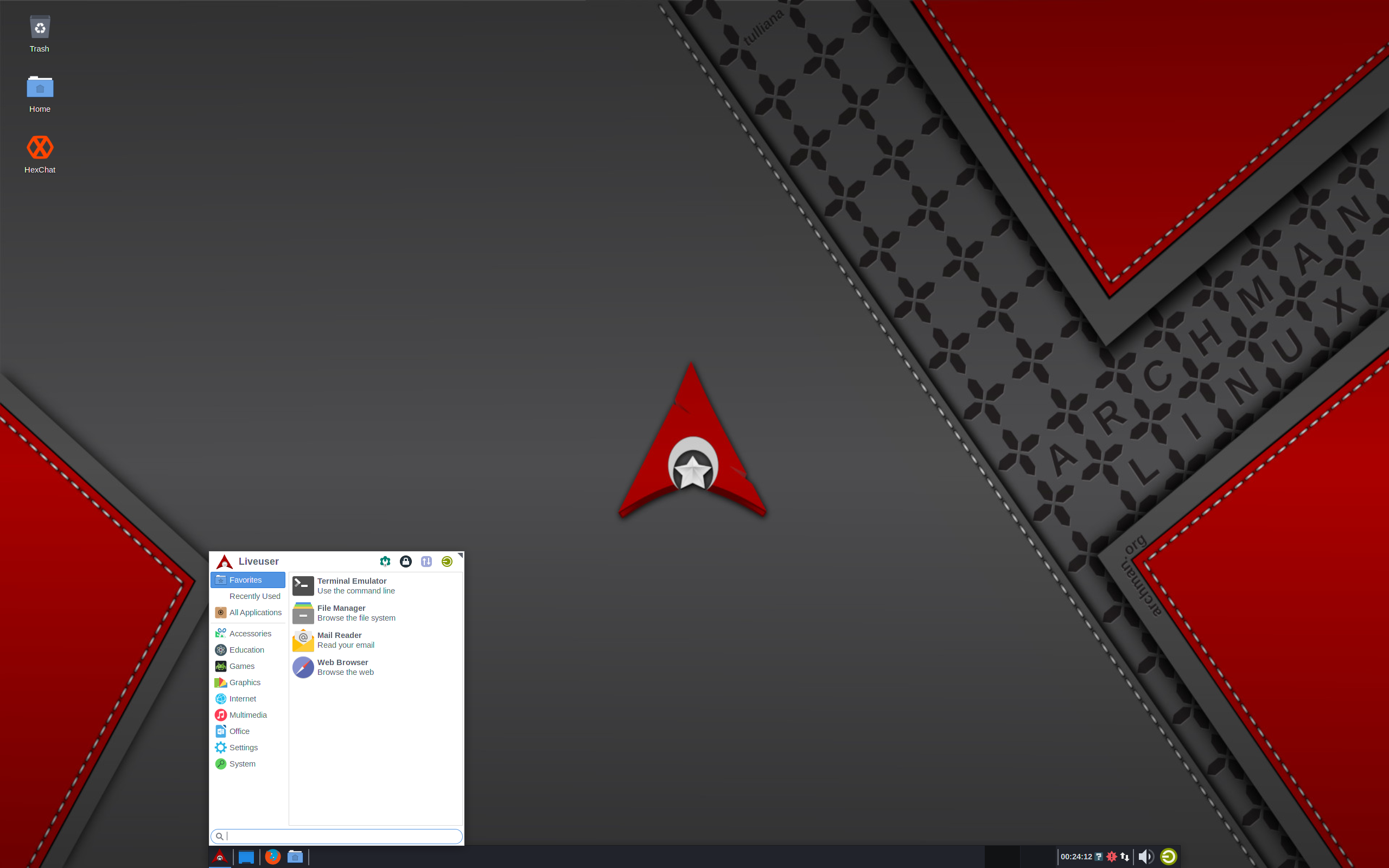Select Recently Used category

(248, 596)
